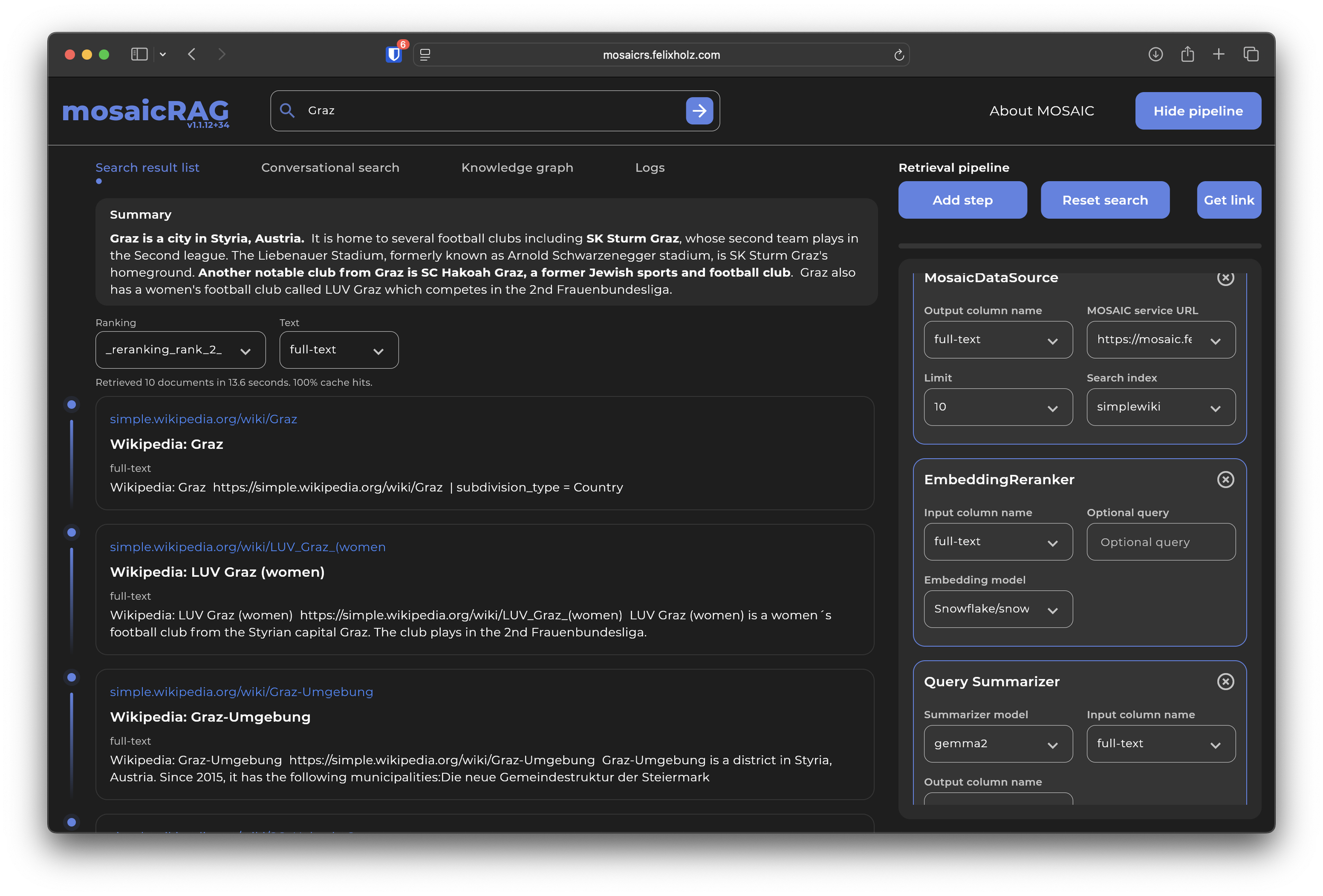
Task: Click the Hide pipeline button
Action: coord(1198,111)
